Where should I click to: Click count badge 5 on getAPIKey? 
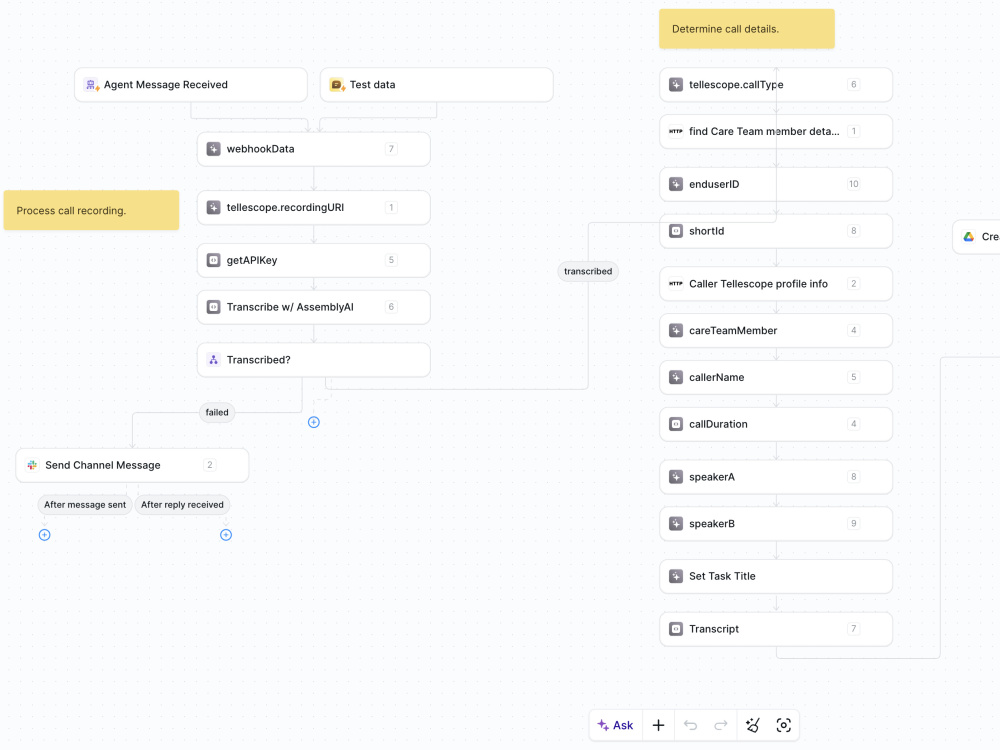391,260
